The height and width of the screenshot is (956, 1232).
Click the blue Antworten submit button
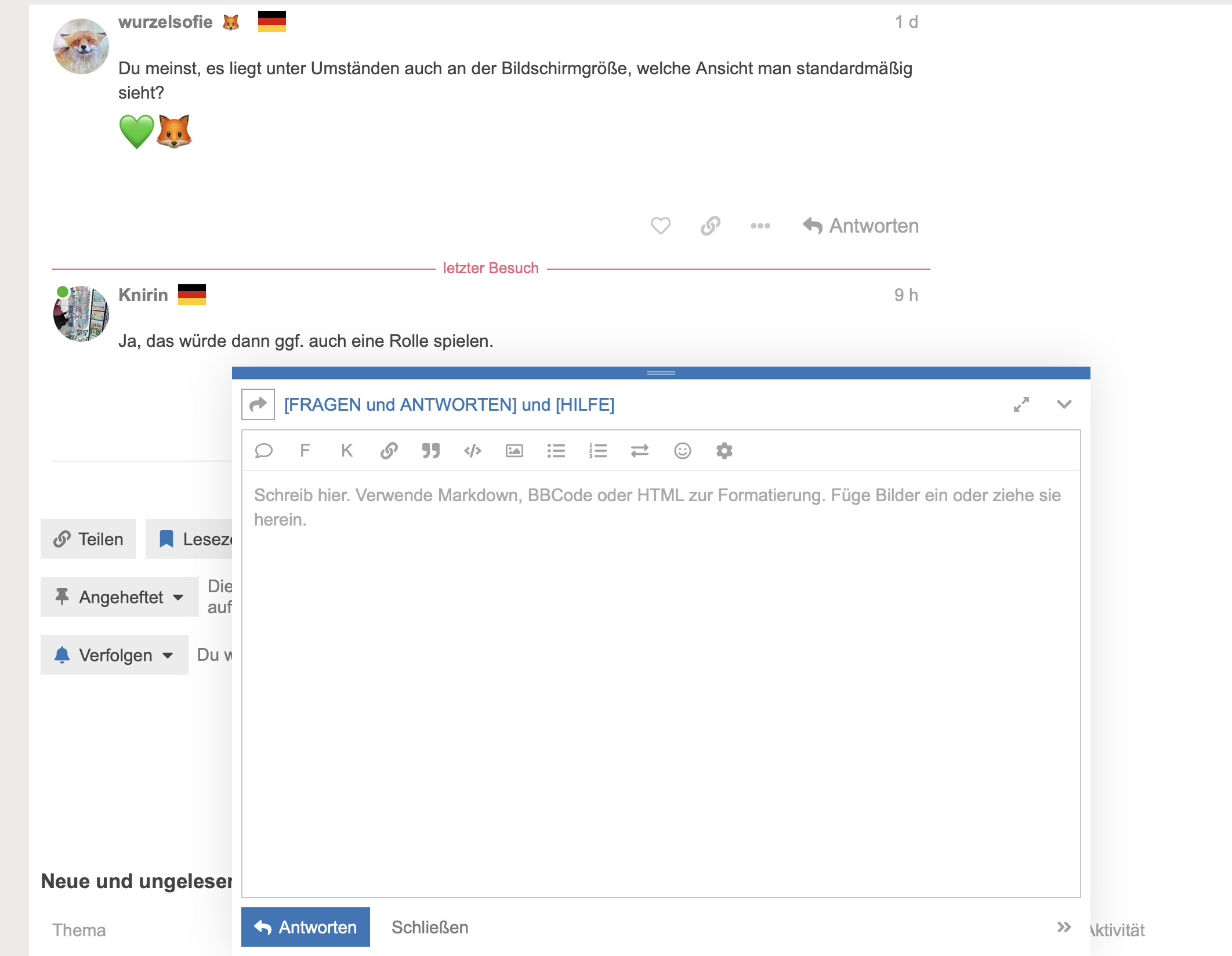point(306,927)
